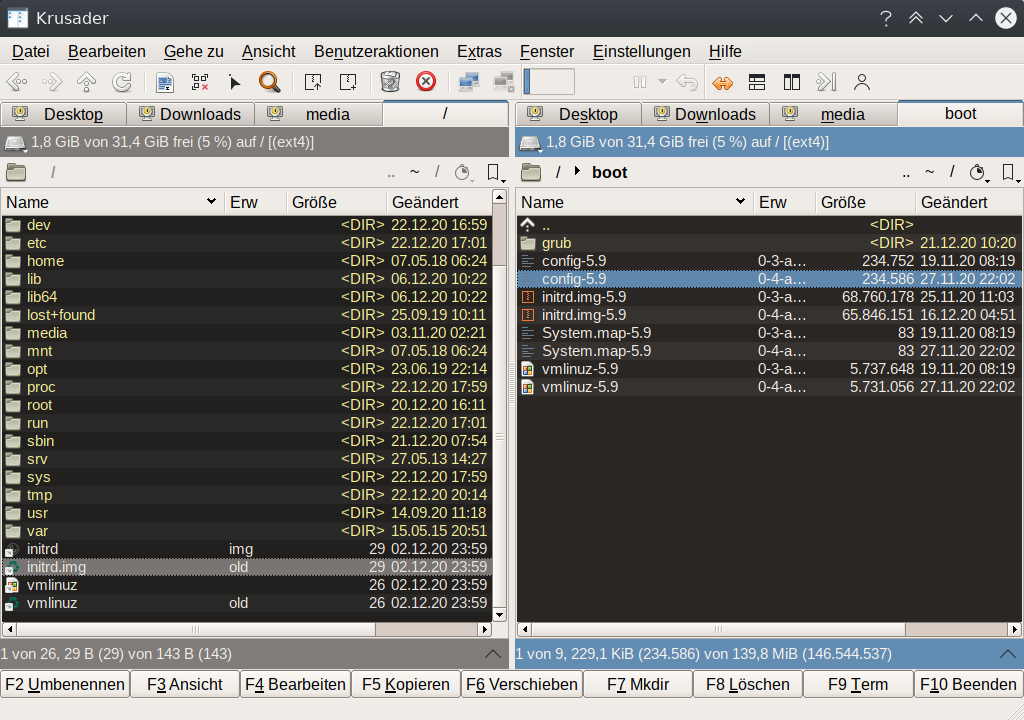Click F6 Verschieben button
Image resolution: width=1024 pixels, height=720 pixels.
click(522, 684)
